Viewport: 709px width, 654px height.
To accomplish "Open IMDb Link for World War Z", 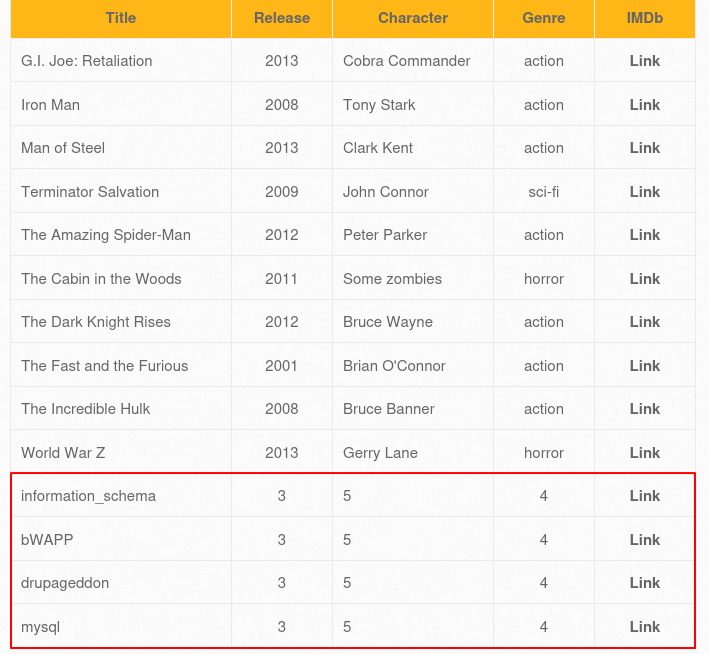I will click(644, 453).
